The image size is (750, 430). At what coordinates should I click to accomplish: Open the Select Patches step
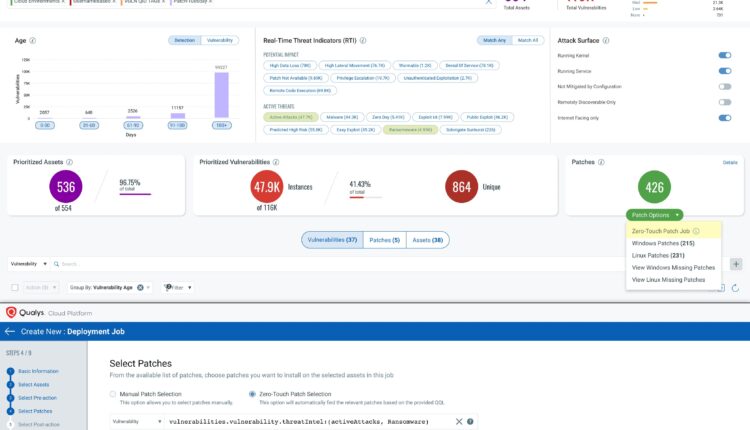tap(35, 411)
